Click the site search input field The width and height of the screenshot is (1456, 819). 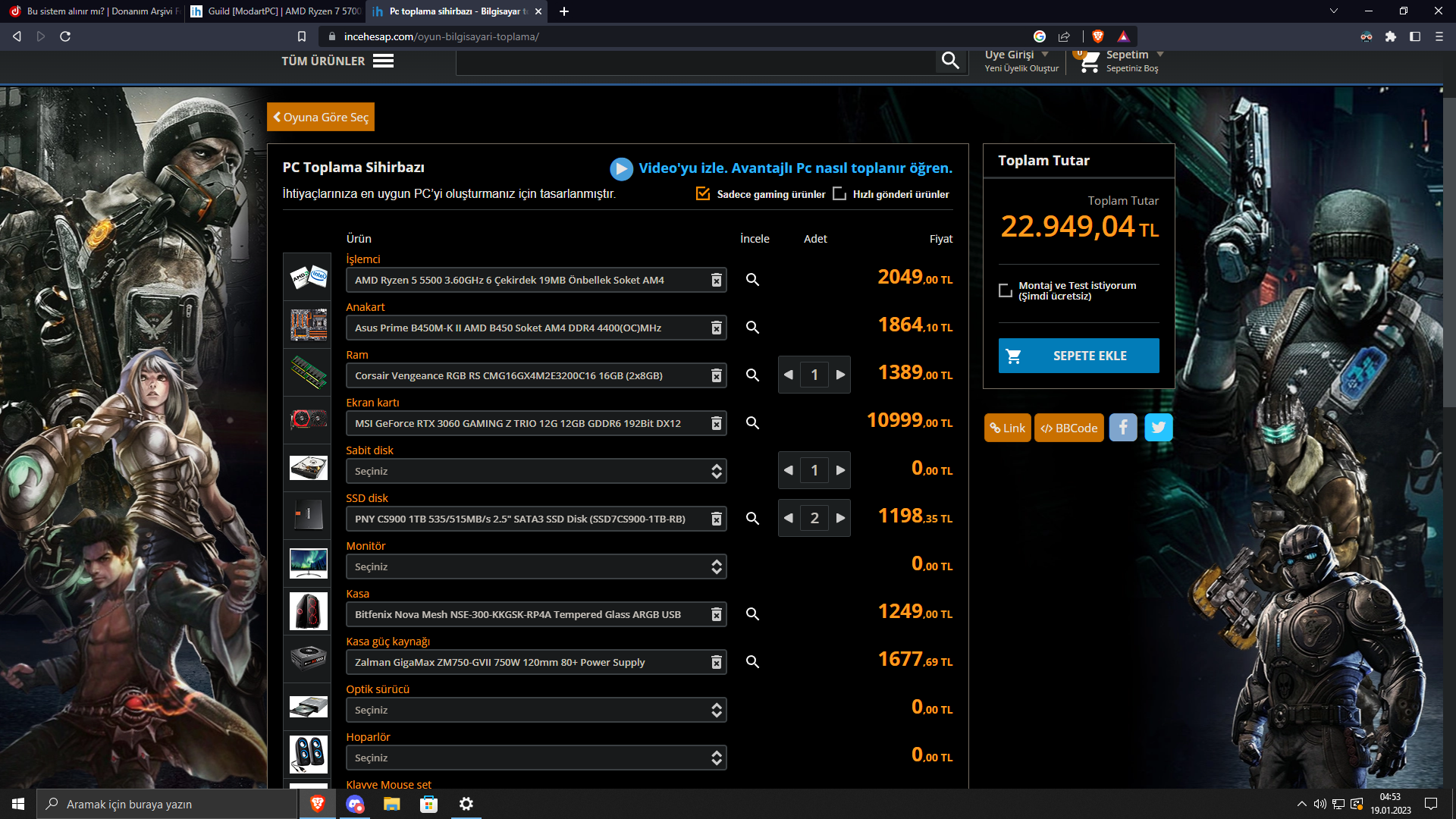(x=695, y=61)
